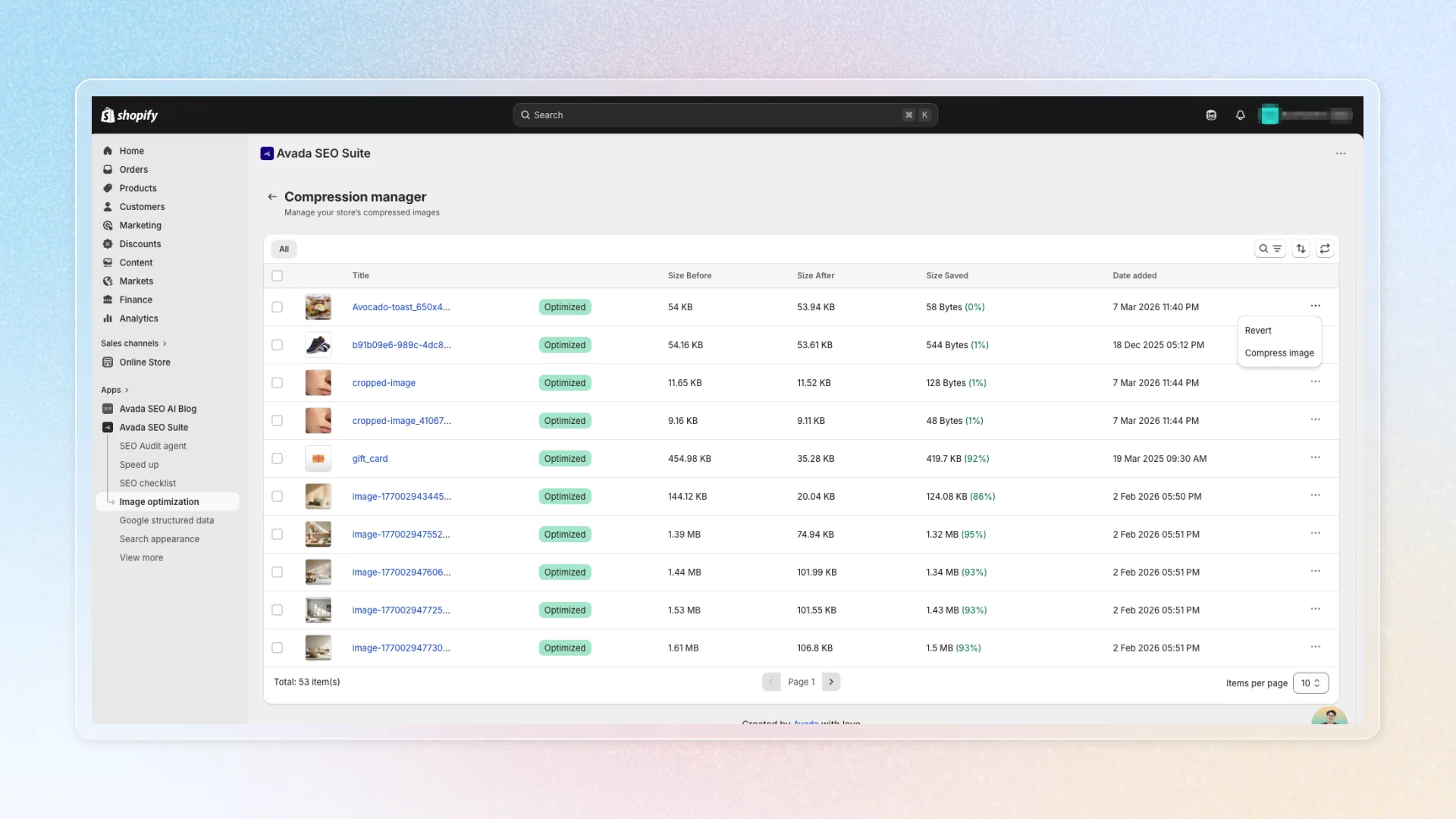Click the Avocado-toast thumbnail image

(318, 307)
